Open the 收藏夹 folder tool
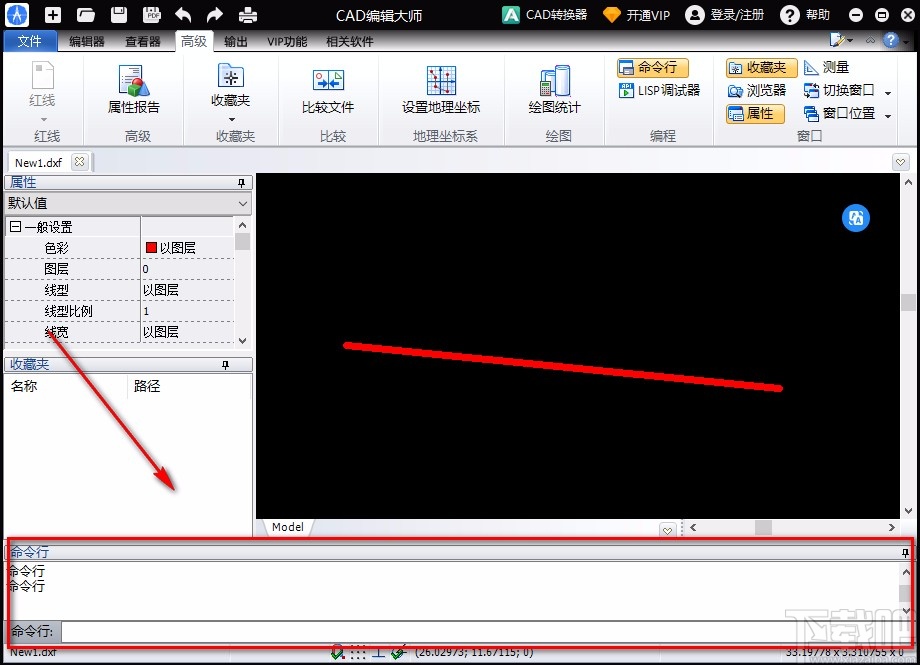920x665 pixels. 231,90
